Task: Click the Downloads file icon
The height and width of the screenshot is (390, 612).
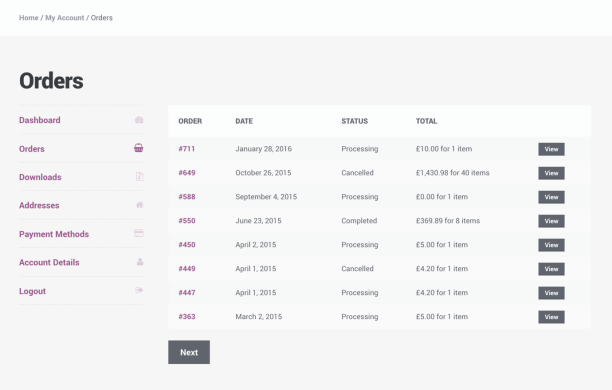Action: click(x=139, y=176)
